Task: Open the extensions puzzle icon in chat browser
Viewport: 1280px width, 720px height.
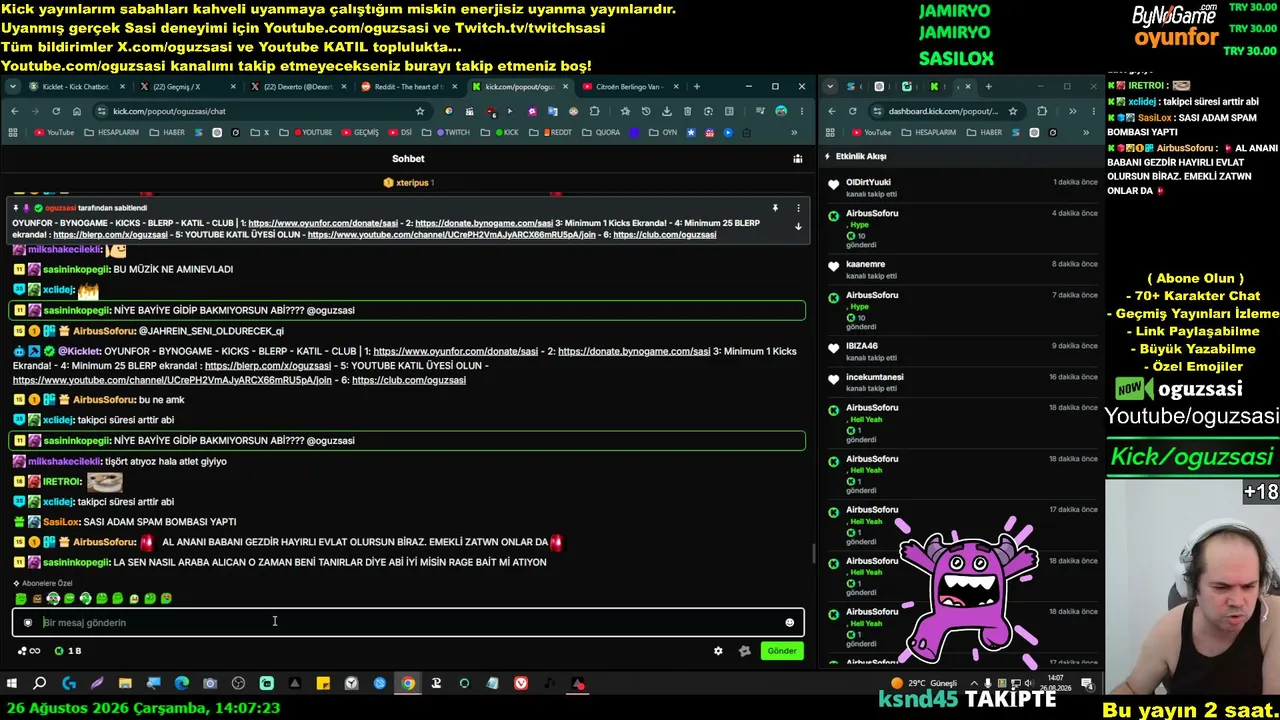Action: 595,111
